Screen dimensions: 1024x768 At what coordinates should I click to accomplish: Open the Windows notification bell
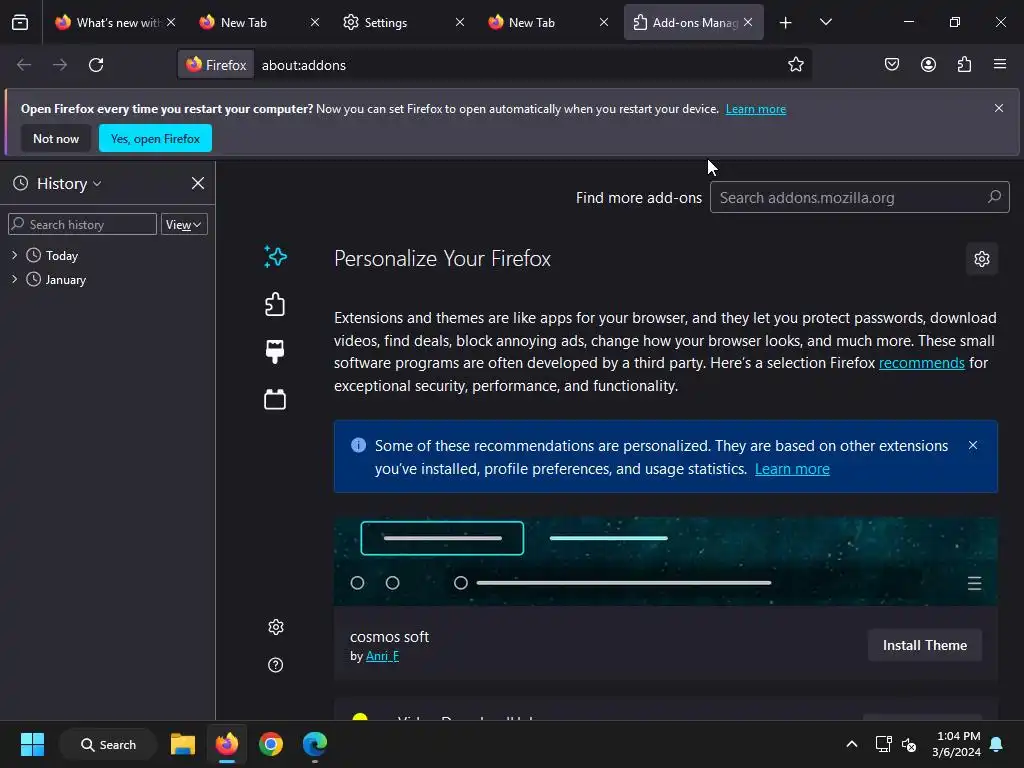pos(997,744)
